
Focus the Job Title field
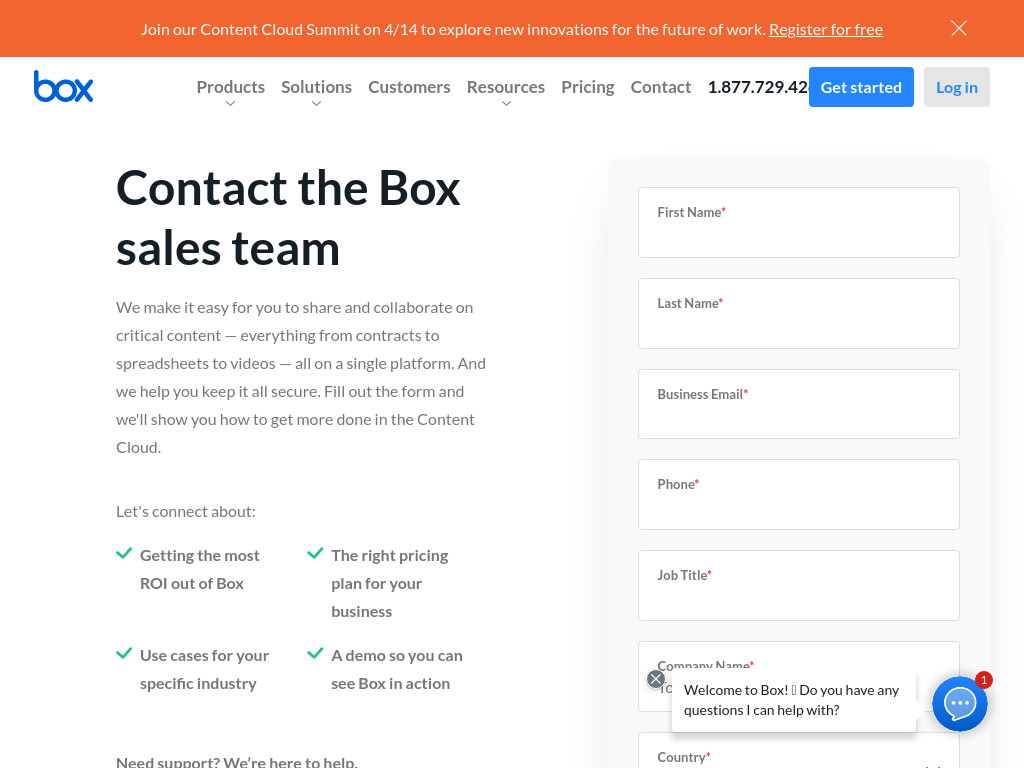(799, 585)
